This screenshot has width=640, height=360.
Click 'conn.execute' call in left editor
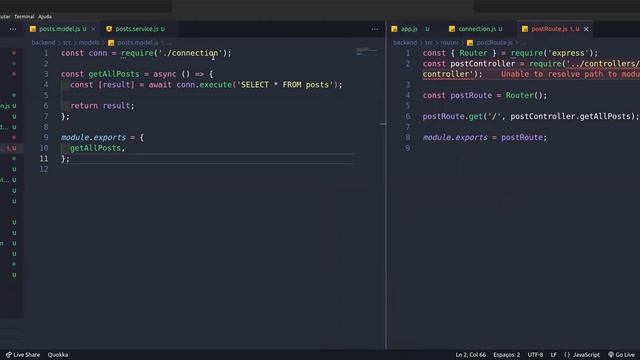click(204, 85)
